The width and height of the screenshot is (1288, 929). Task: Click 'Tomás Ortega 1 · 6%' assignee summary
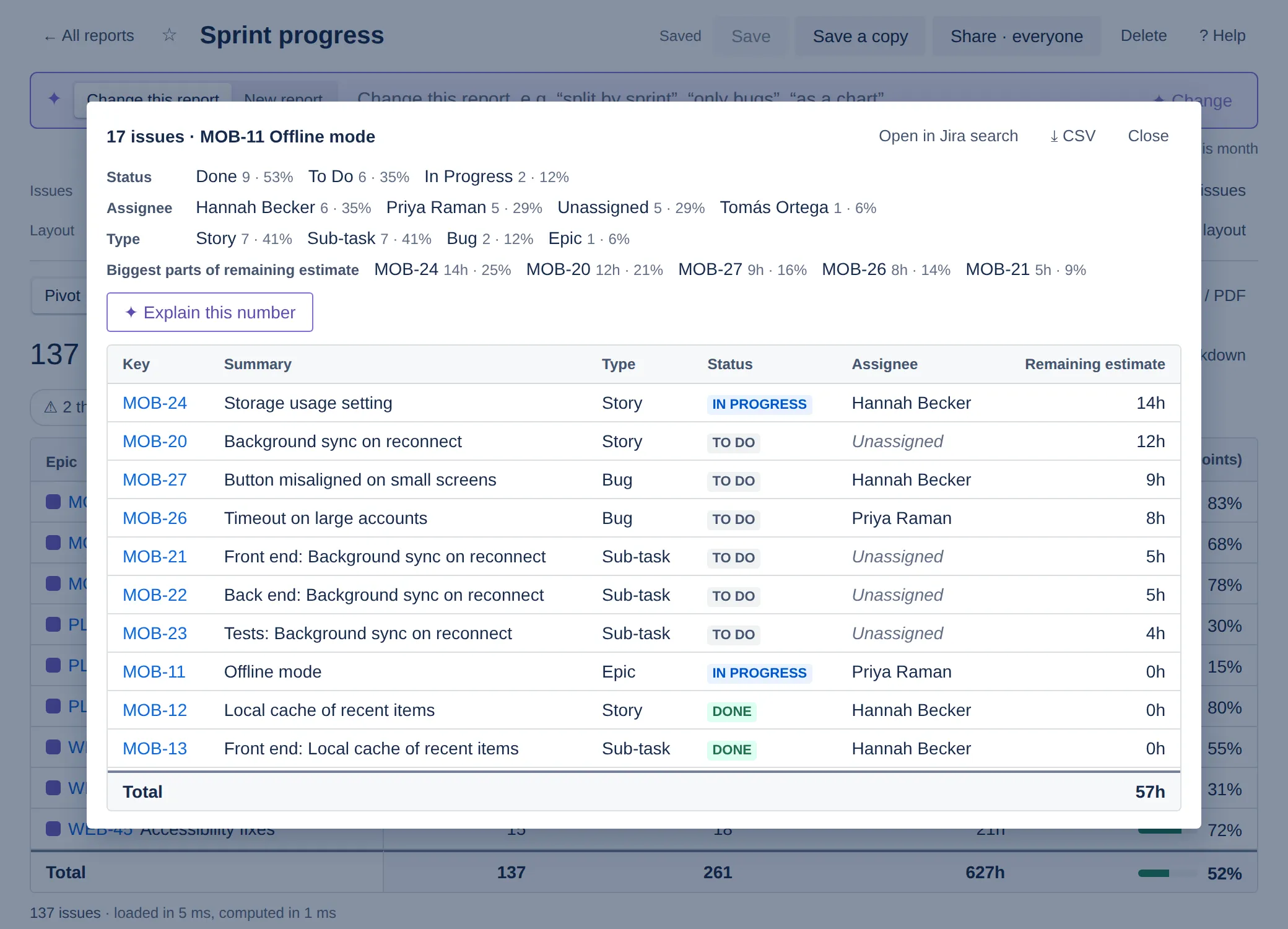pos(798,208)
